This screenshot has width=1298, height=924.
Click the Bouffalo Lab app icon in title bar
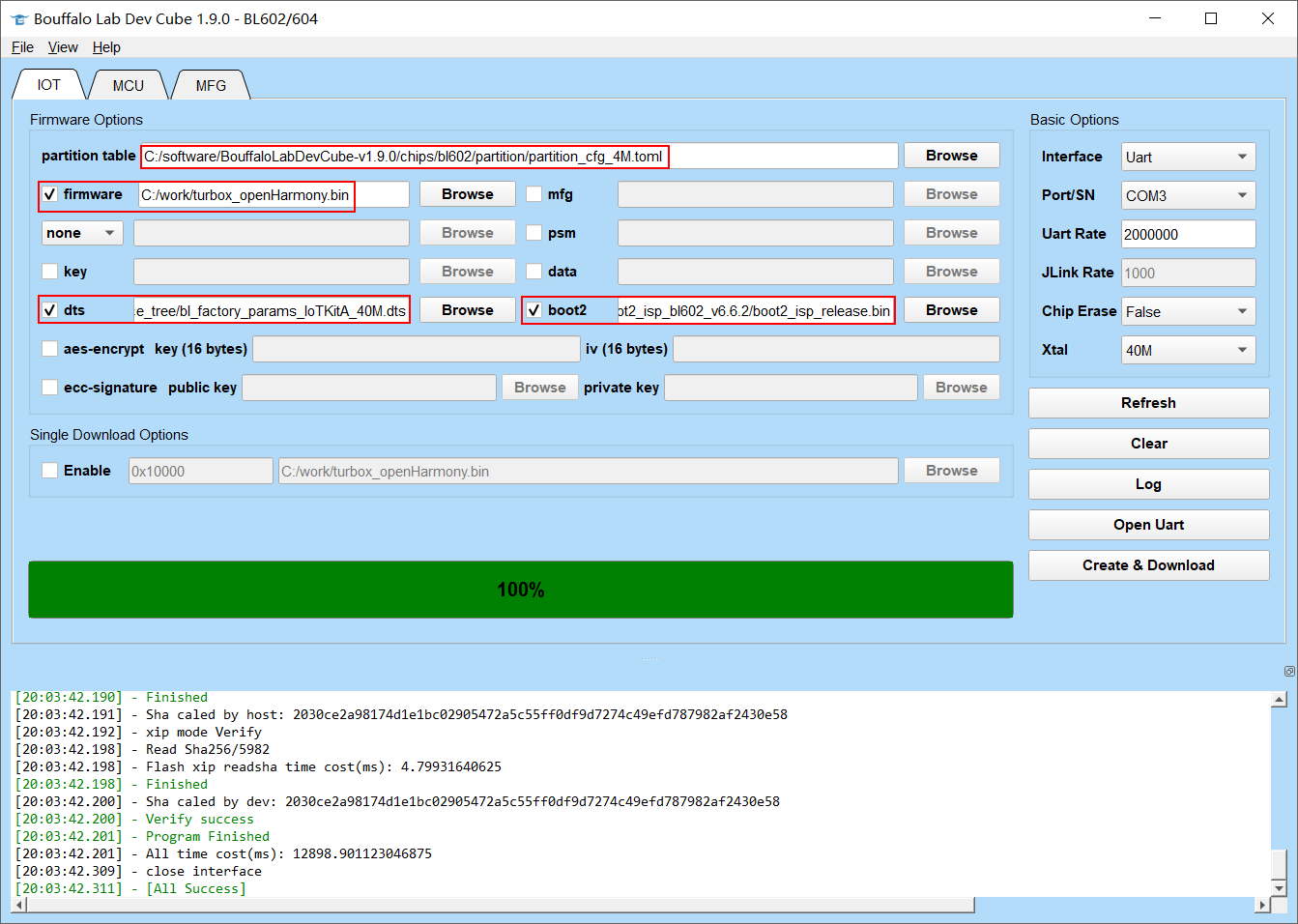[x=18, y=19]
